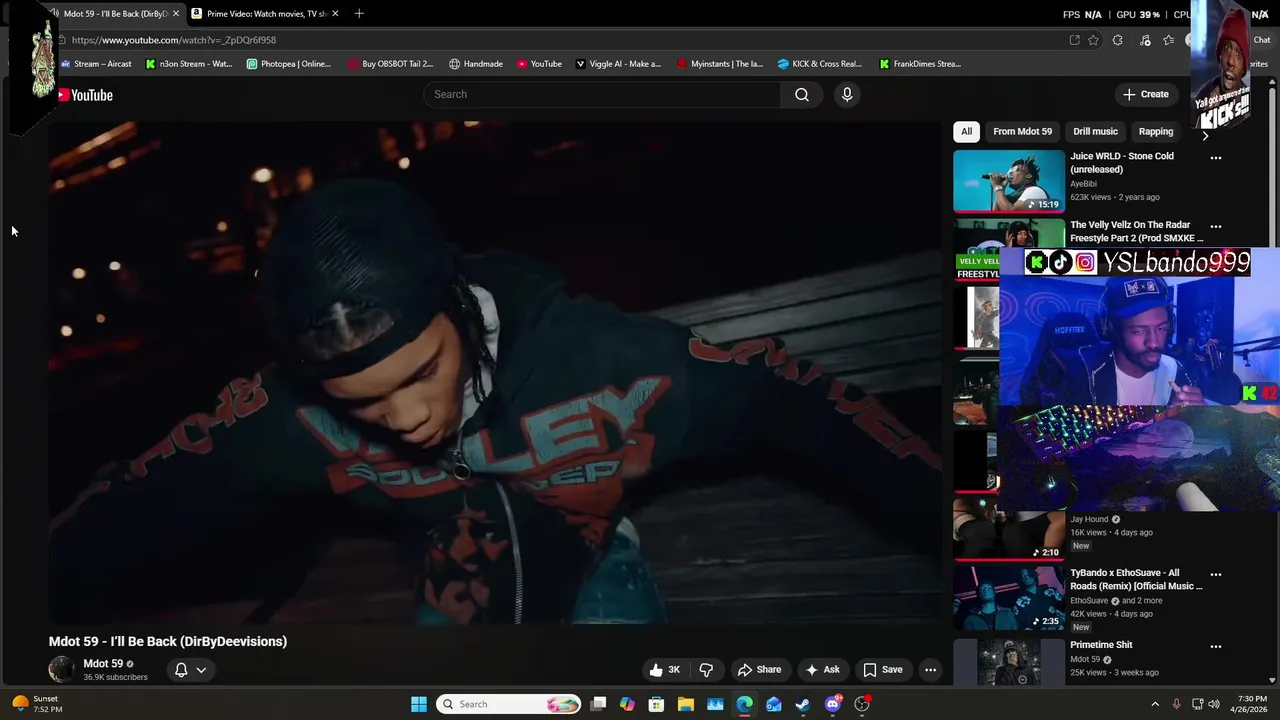
Task: Open Task View on taskbar
Action: (598, 704)
